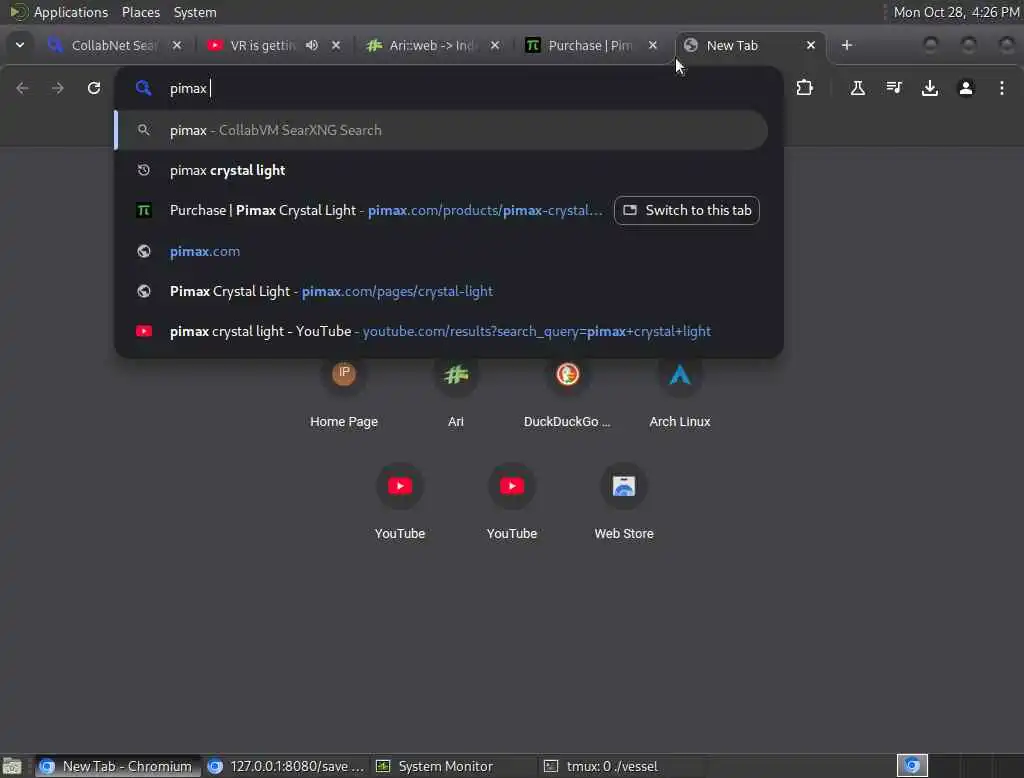Click the history clock icon beside crystal light
1024x778 pixels.
144,170
